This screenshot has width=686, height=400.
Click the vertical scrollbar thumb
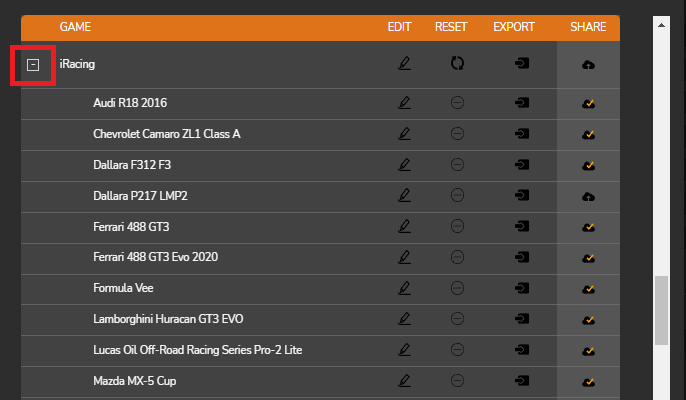[x=662, y=310]
